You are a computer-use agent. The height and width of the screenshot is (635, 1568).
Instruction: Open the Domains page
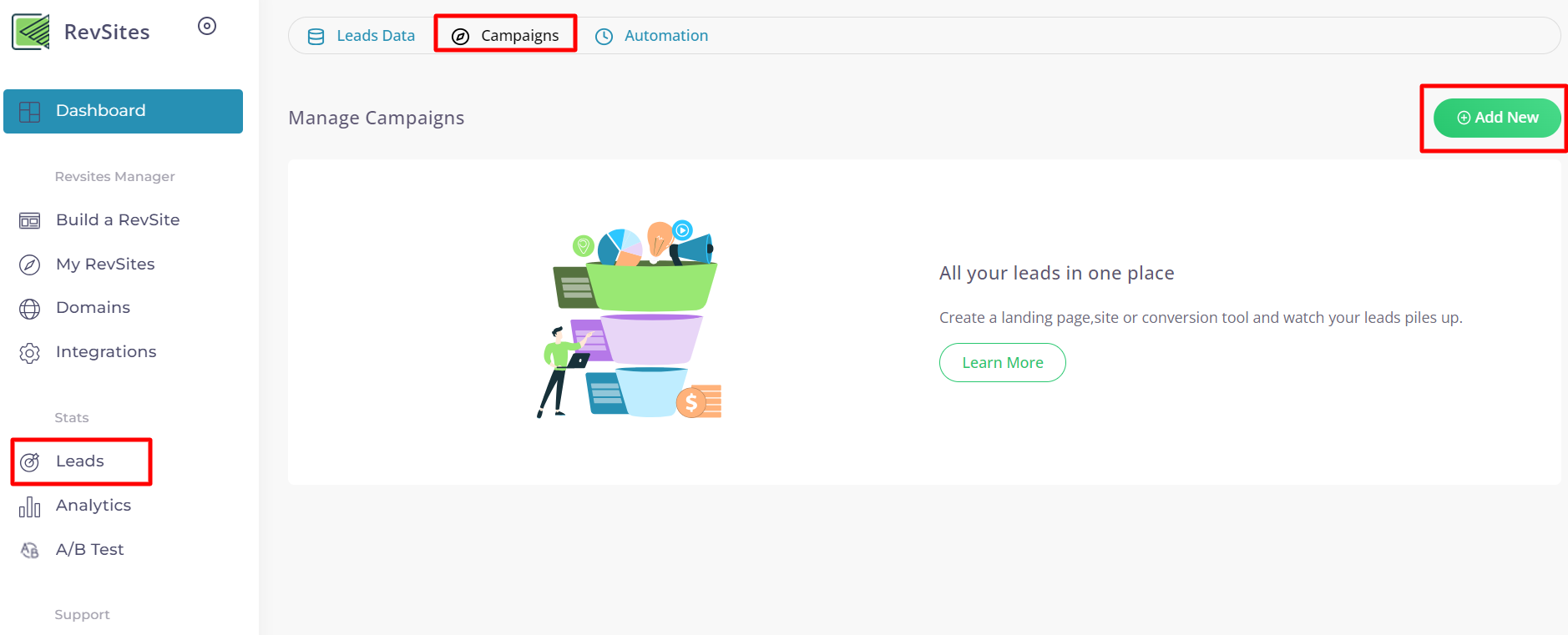pyautogui.click(x=93, y=307)
